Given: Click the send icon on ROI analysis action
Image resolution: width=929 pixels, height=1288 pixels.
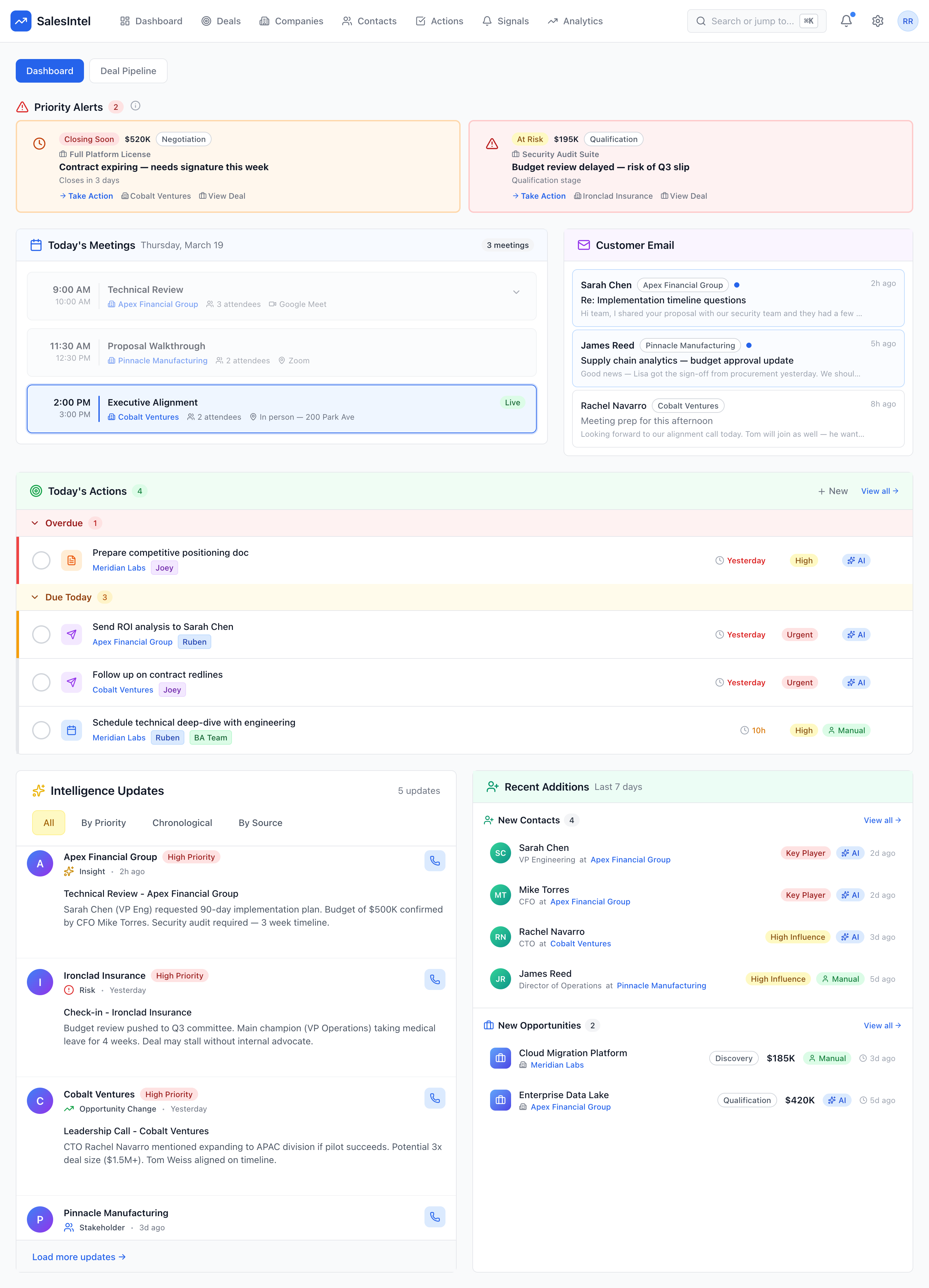Looking at the screenshot, I should [x=71, y=634].
